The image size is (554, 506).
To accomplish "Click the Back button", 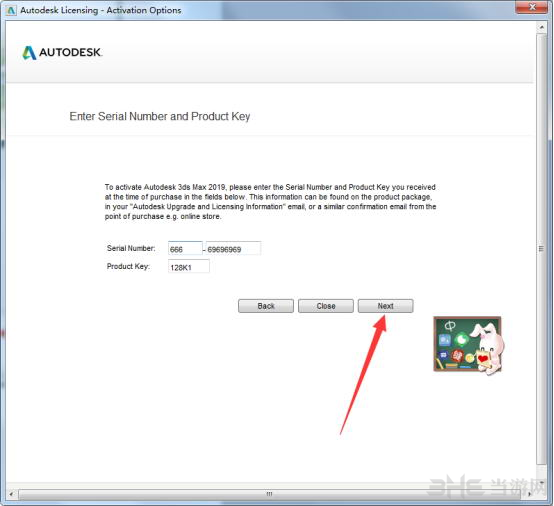I will click(x=266, y=306).
